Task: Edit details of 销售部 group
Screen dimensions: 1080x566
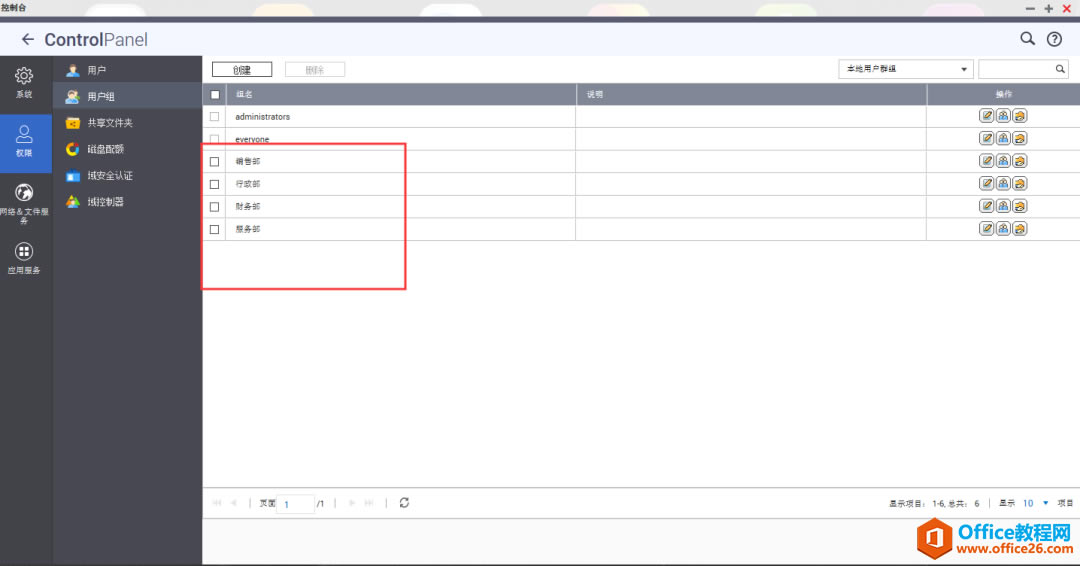Action: pyautogui.click(x=986, y=160)
